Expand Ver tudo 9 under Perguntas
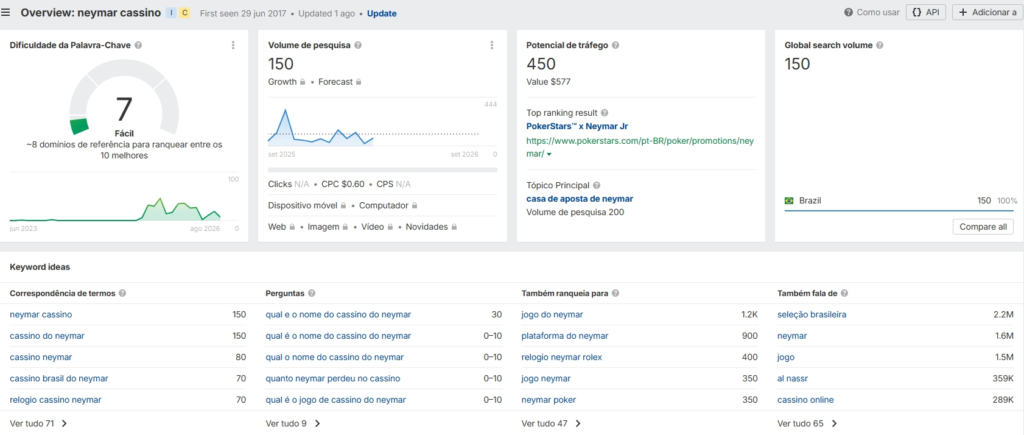Viewport: 1024px width, 435px height. tap(293, 423)
